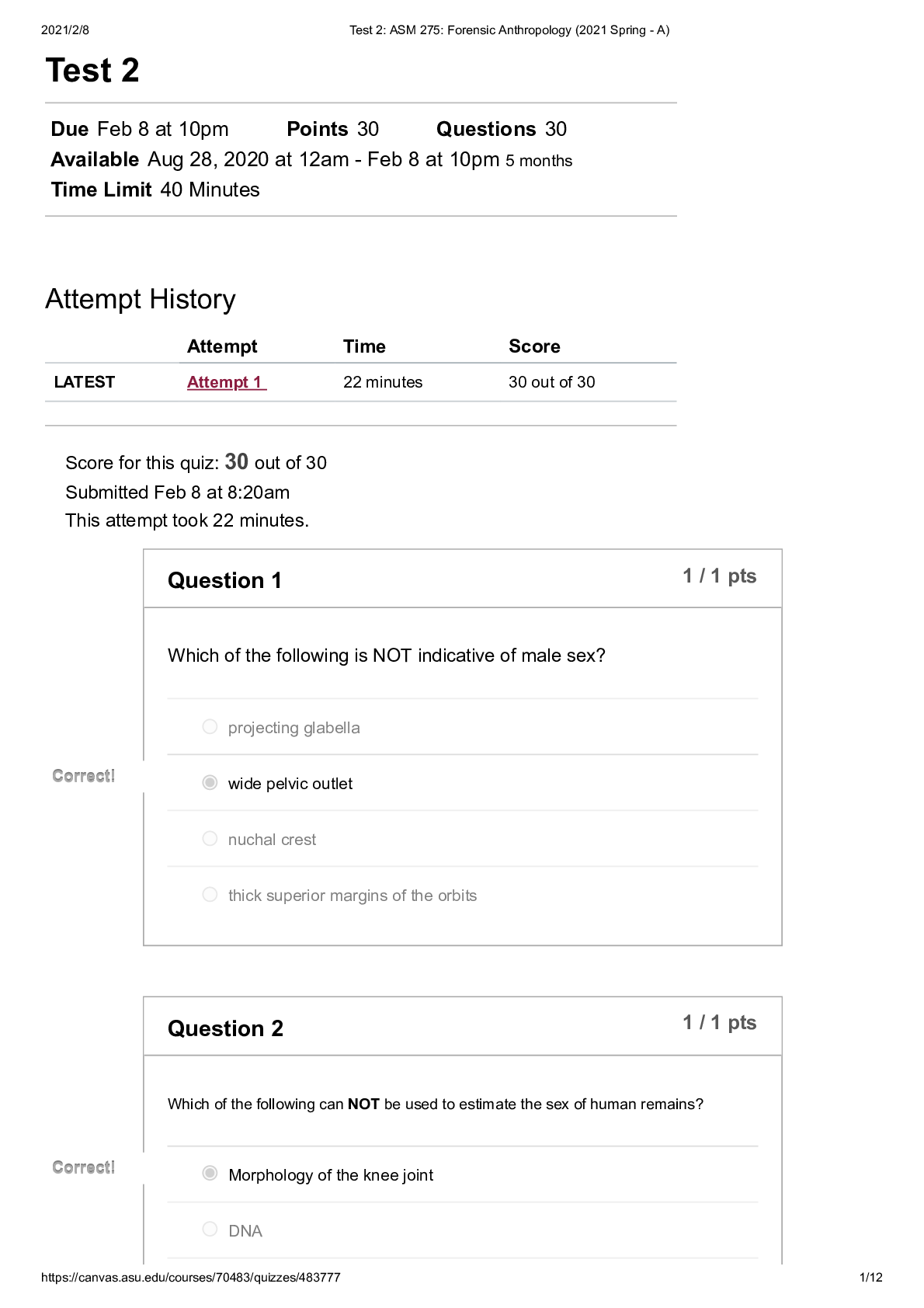The image size is (924, 1308).
Task: Click the 'LATEST' row label
Action: click(x=85, y=382)
